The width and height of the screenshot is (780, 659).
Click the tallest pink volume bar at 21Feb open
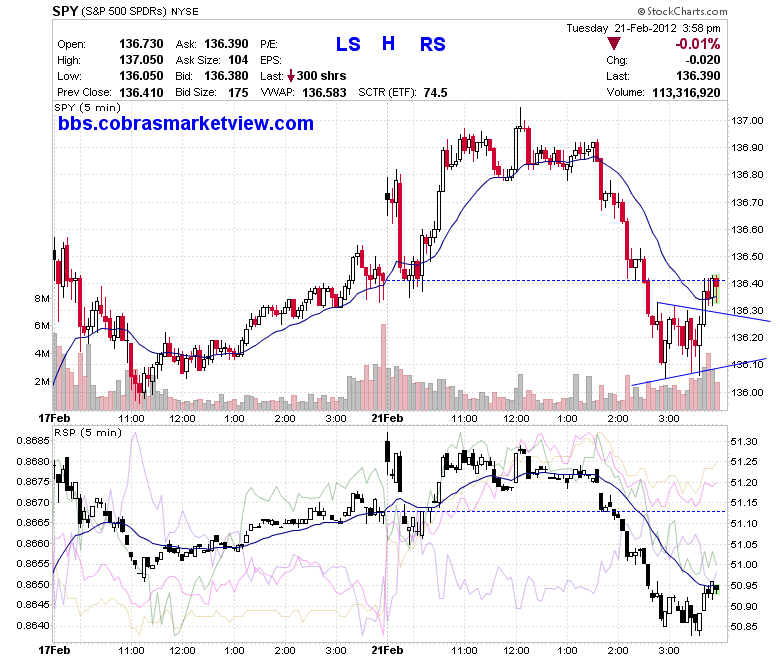(x=383, y=367)
